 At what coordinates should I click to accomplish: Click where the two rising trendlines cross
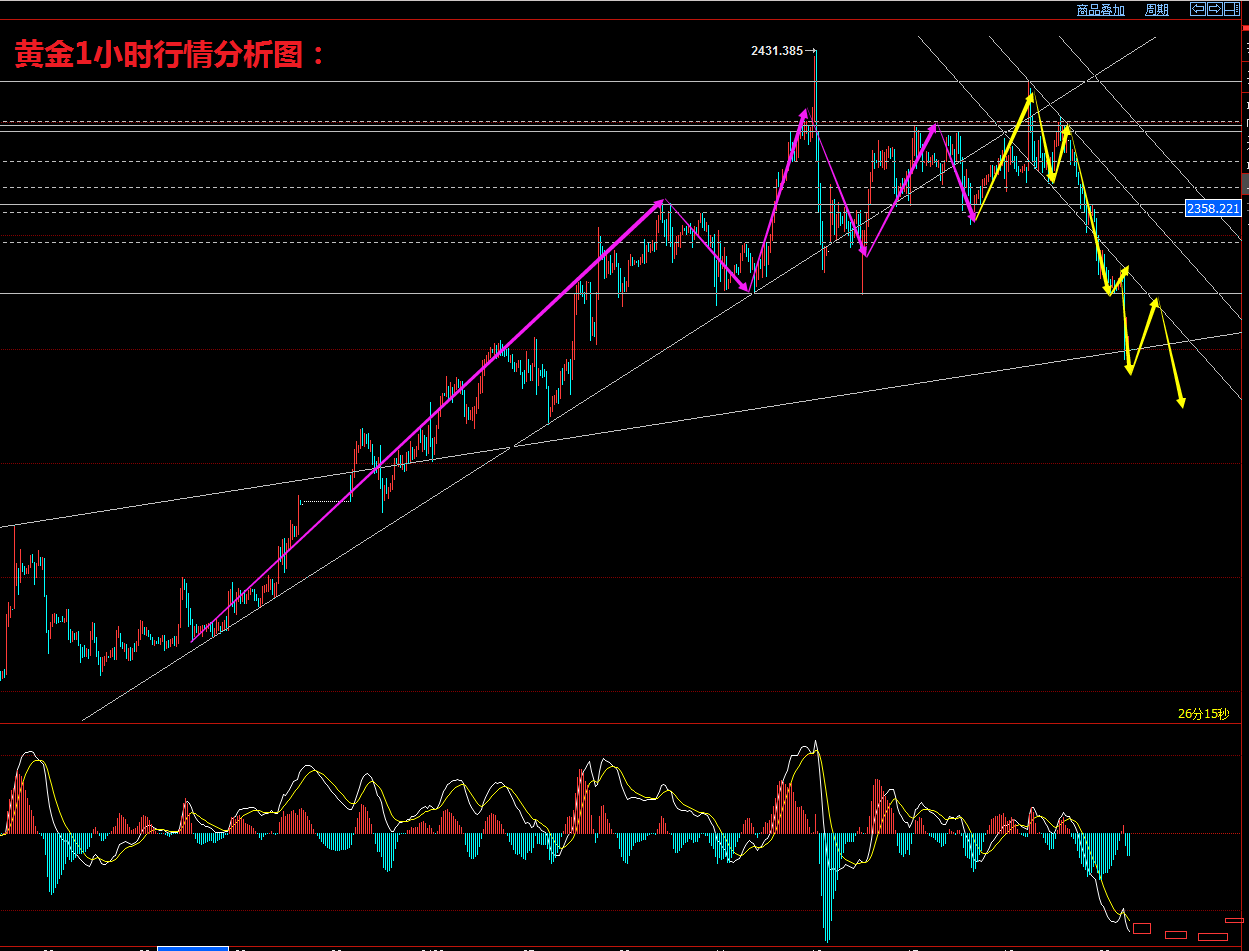click(512, 446)
